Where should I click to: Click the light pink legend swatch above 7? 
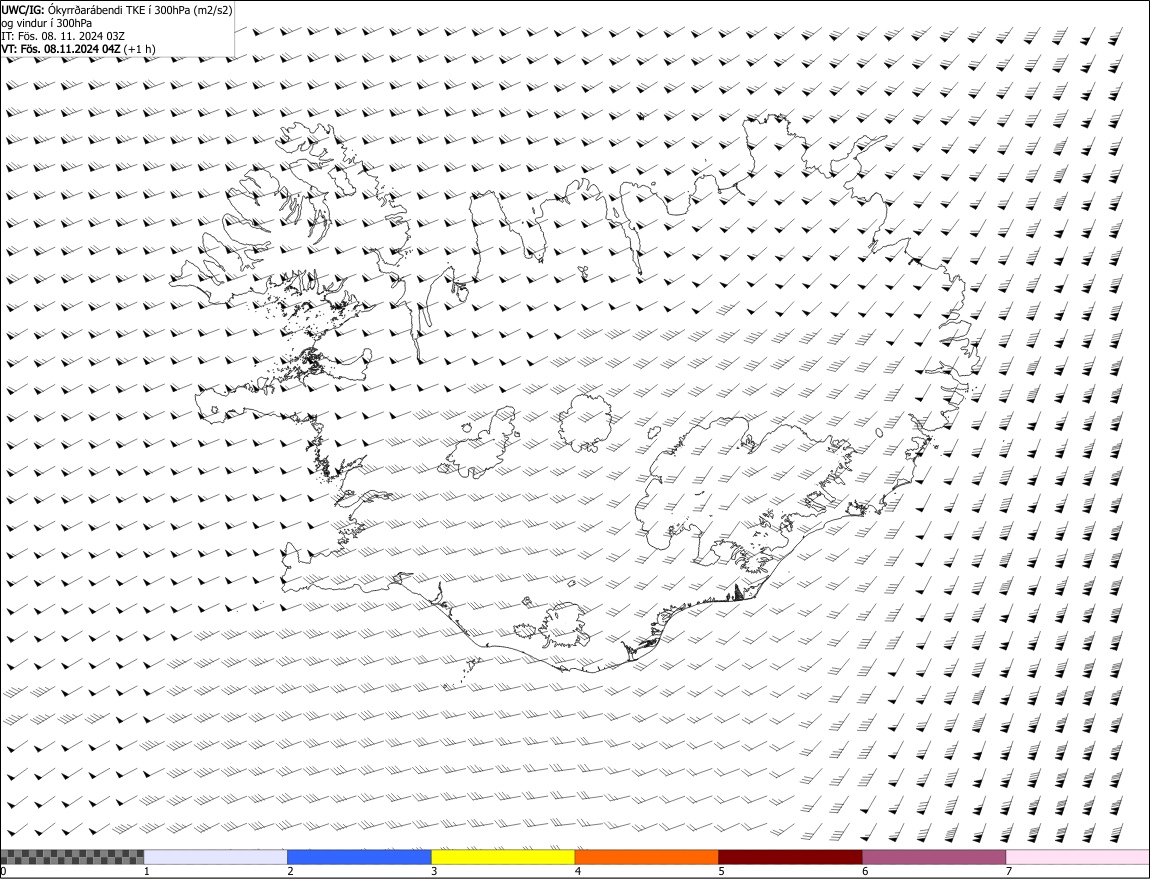(1078, 857)
